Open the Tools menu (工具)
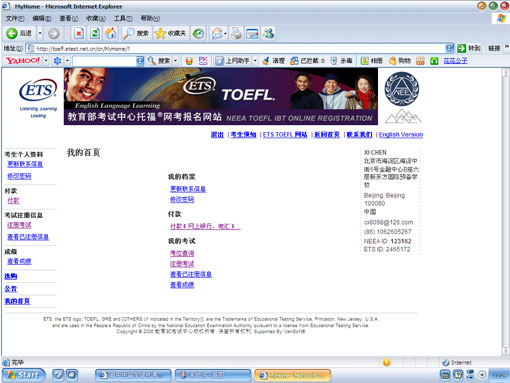The image size is (510, 383). coord(123,18)
